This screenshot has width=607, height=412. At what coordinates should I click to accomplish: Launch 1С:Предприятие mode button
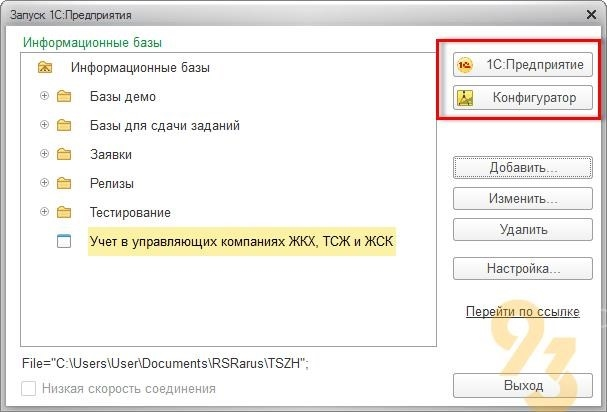tap(523, 65)
